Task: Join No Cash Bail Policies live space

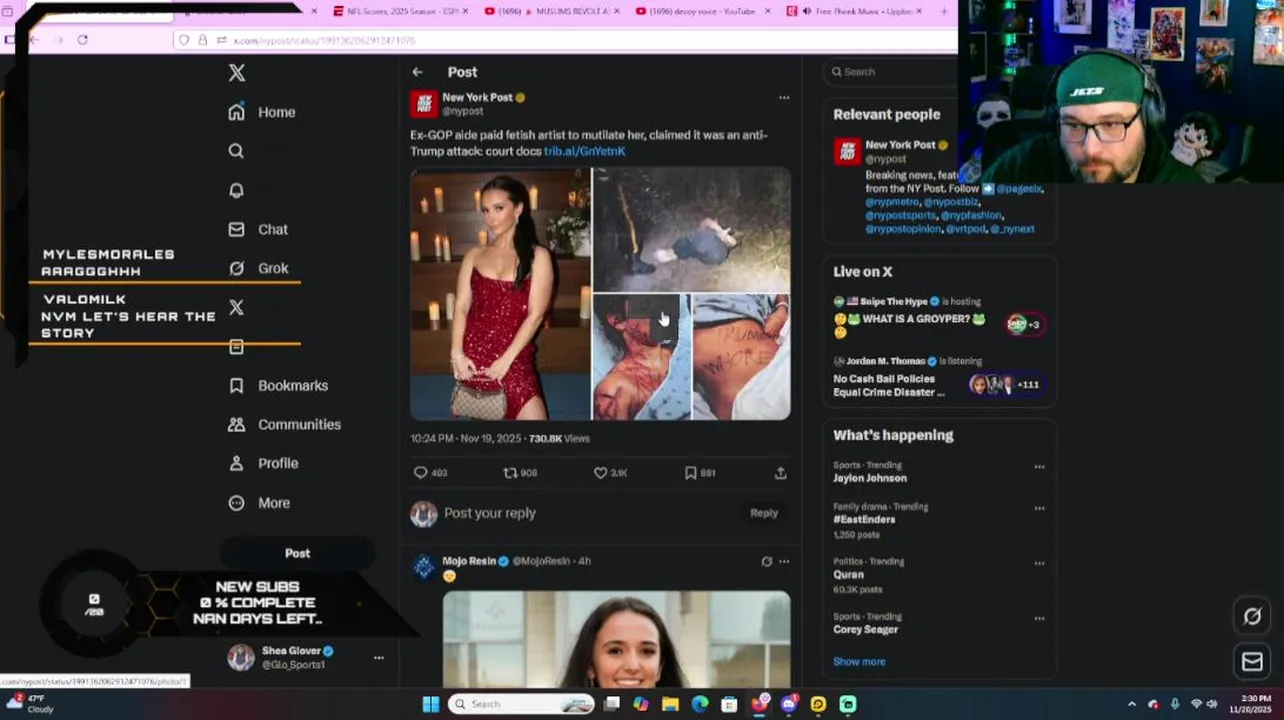Action: tap(939, 379)
